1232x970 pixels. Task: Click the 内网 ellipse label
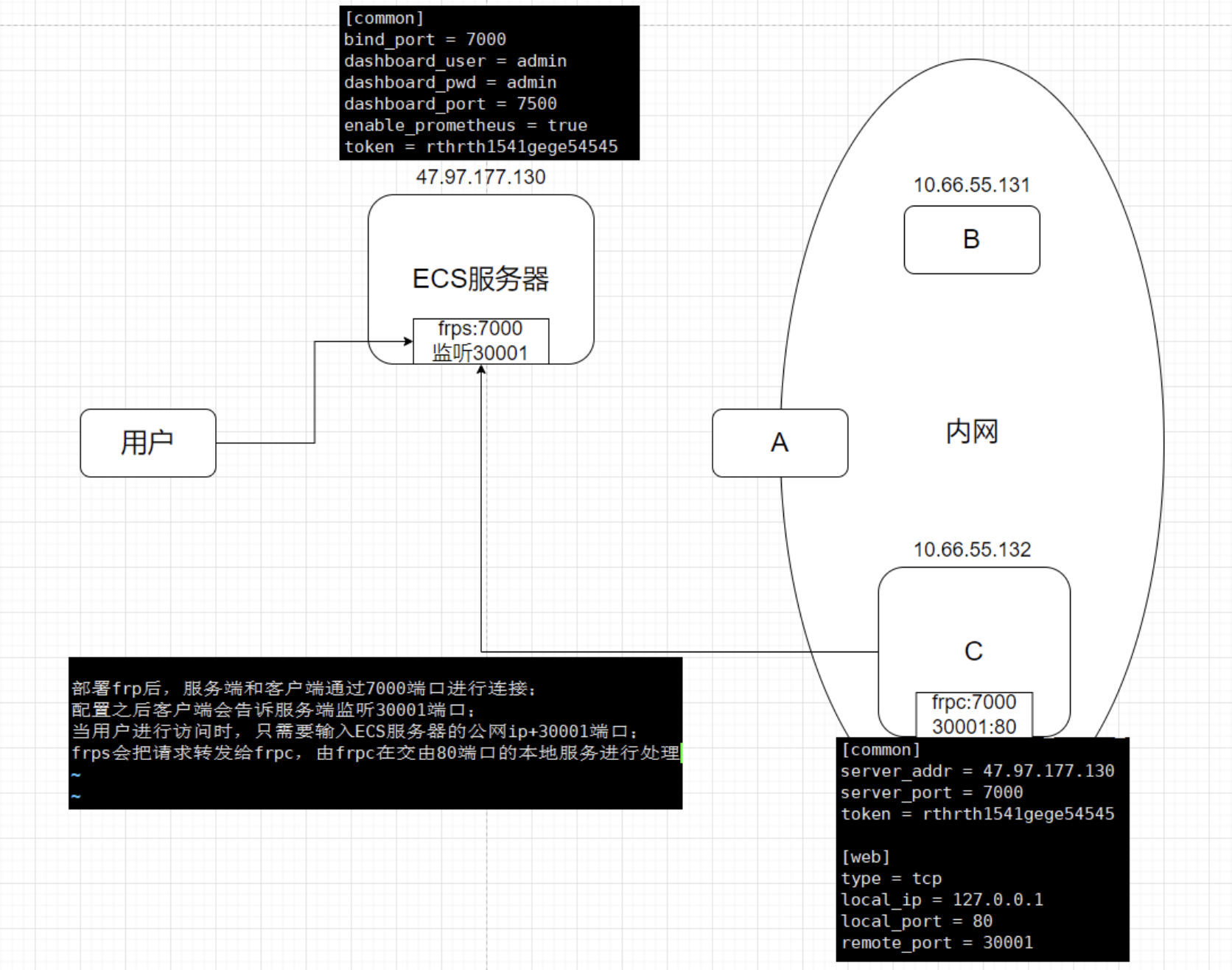click(971, 431)
